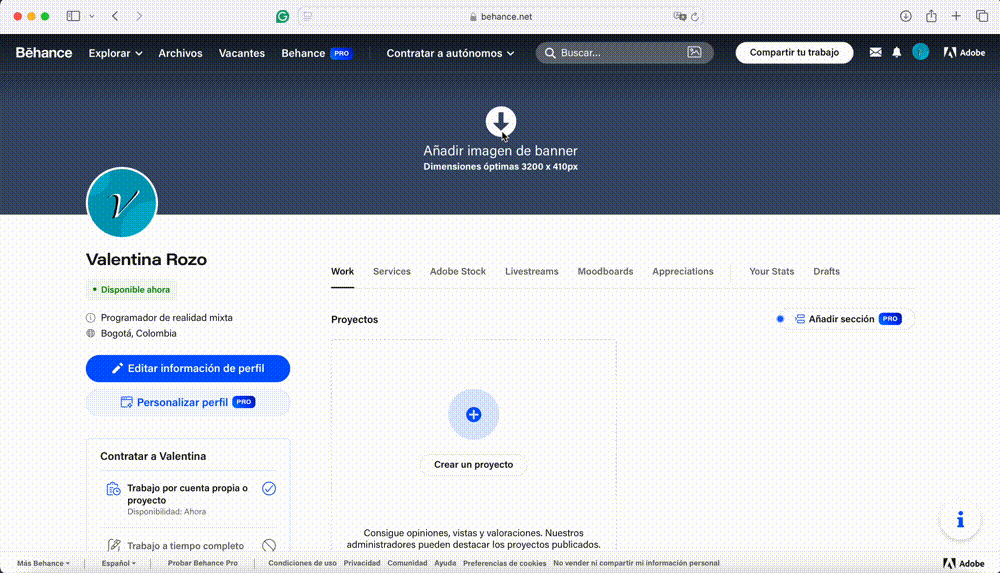
Task: Click the Disponible ahora status badge
Action: pyautogui.click(x=131, y=290)
